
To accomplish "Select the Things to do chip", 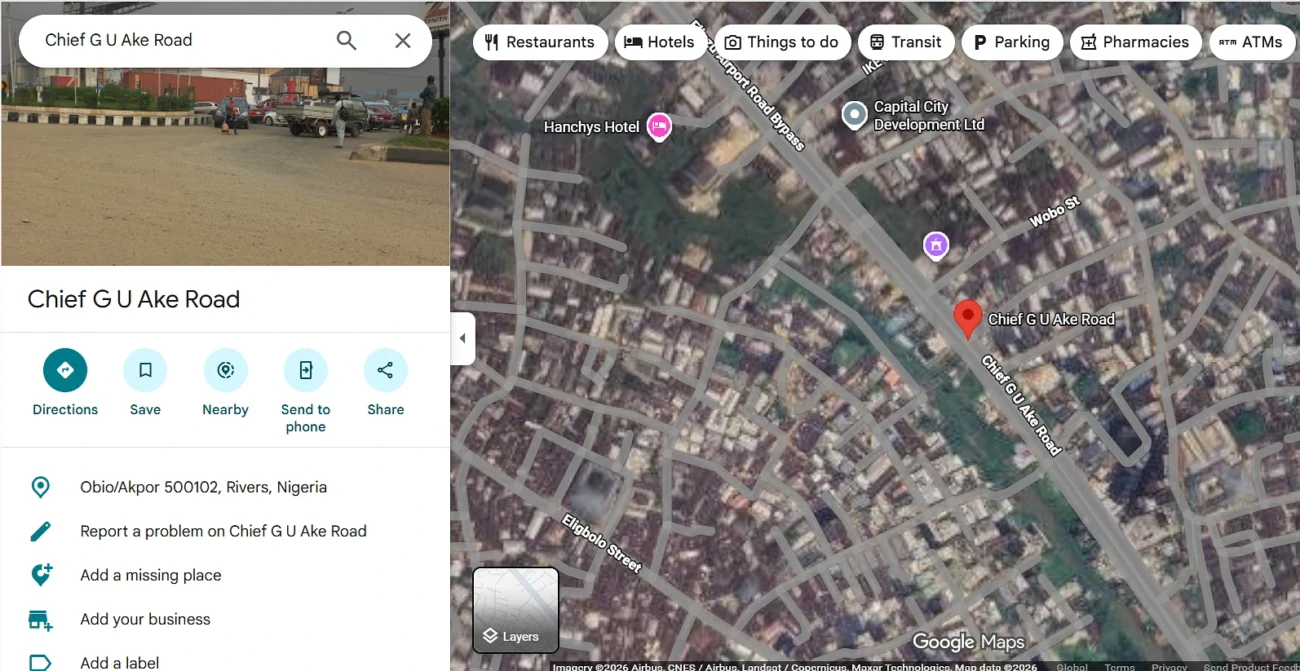I will point(782,42).
